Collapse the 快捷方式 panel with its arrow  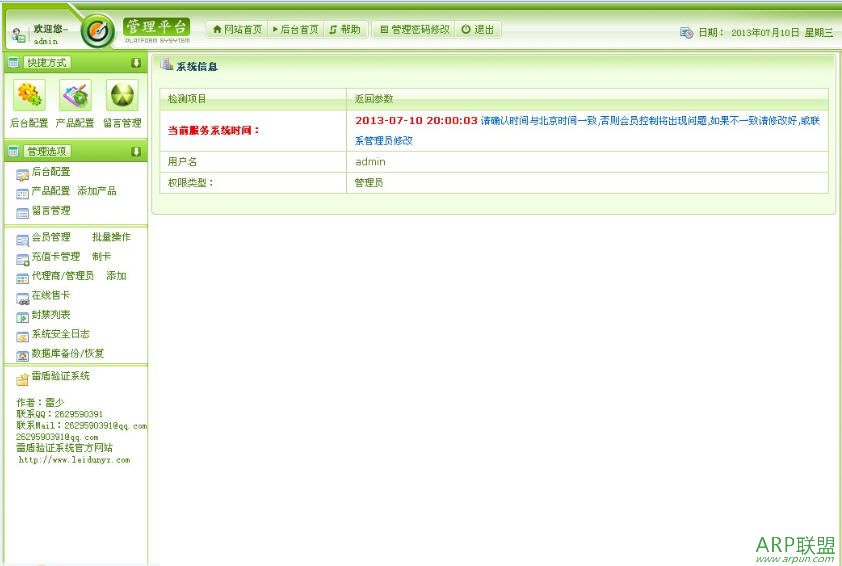pyautogui.click(x=135, y=63)
